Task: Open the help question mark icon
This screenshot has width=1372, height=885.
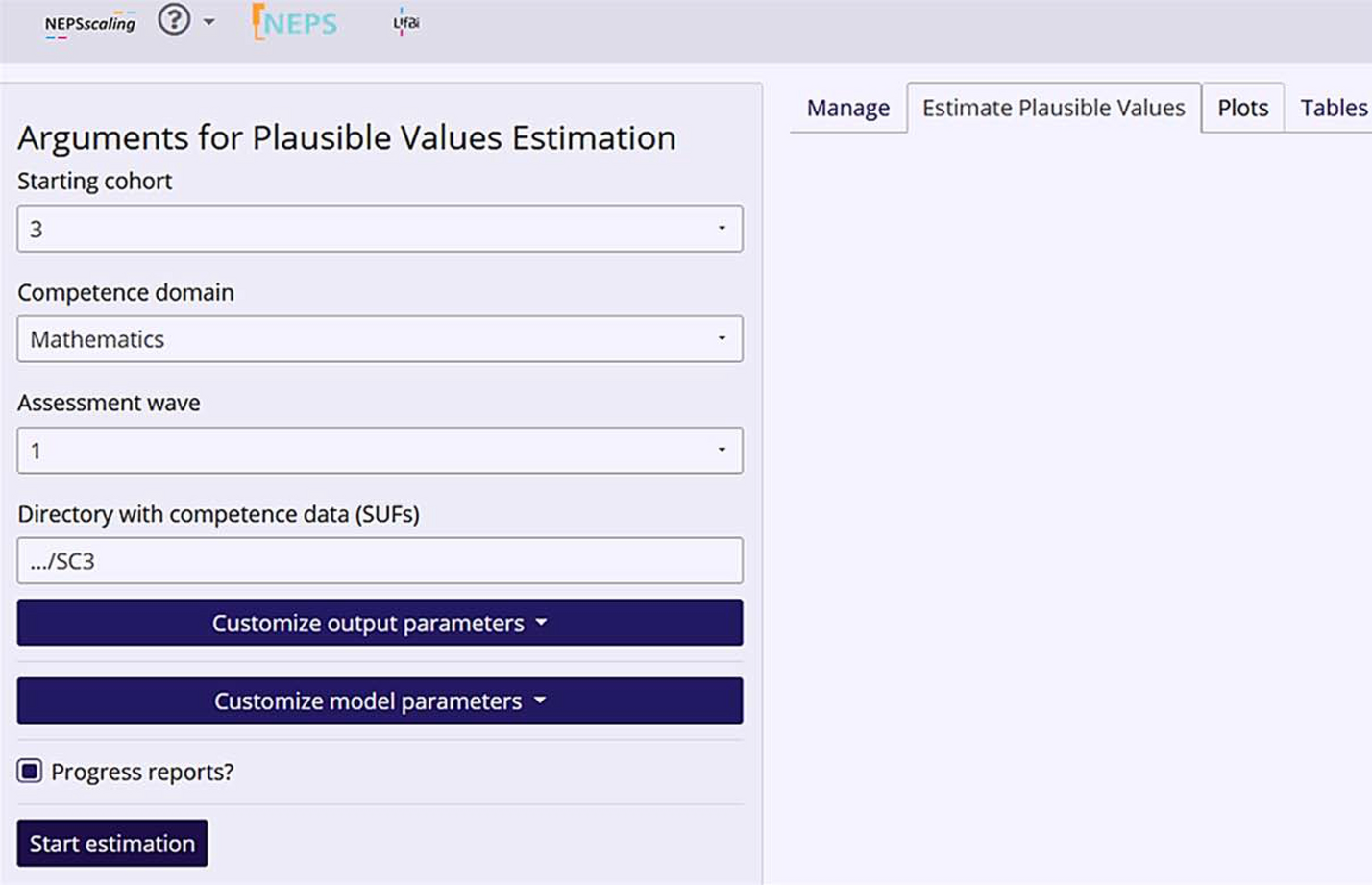Action: coord(174,19)
